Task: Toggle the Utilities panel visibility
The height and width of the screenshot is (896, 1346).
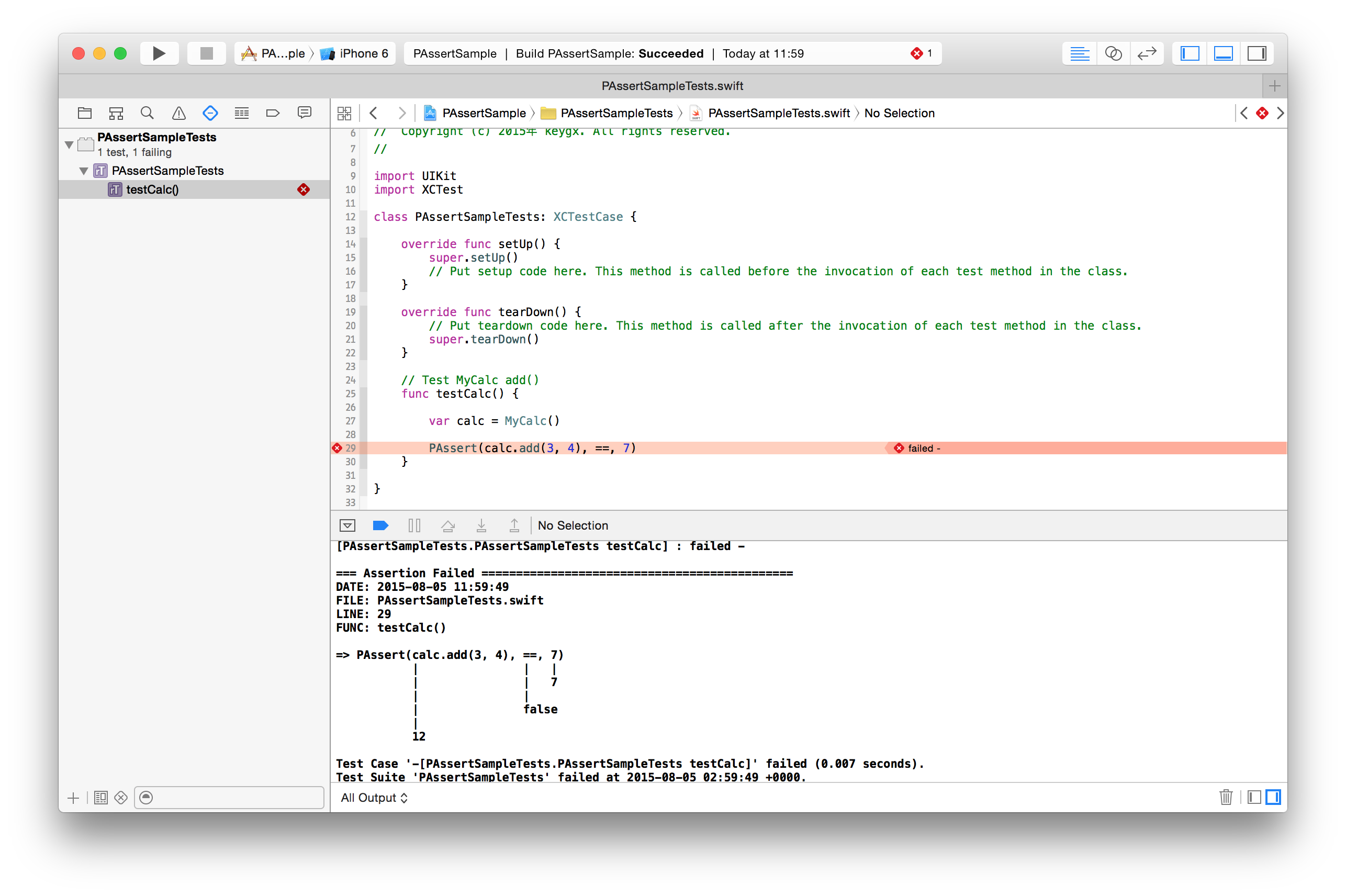Action: (x=1257, y=54)
